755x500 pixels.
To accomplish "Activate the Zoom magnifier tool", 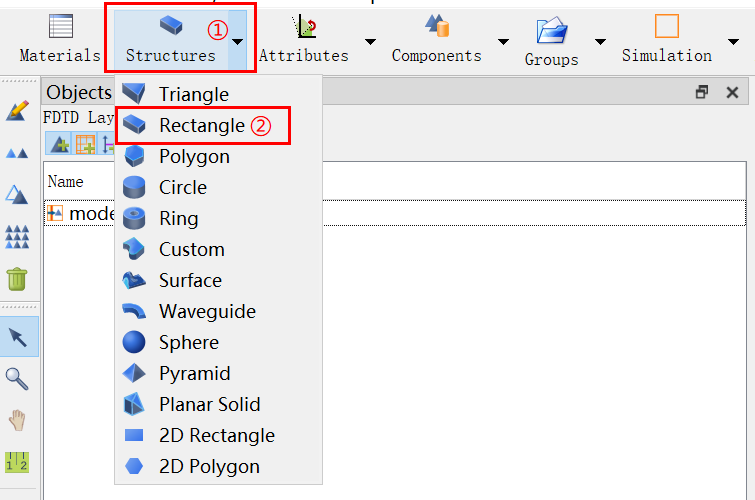I will point(18,378).
